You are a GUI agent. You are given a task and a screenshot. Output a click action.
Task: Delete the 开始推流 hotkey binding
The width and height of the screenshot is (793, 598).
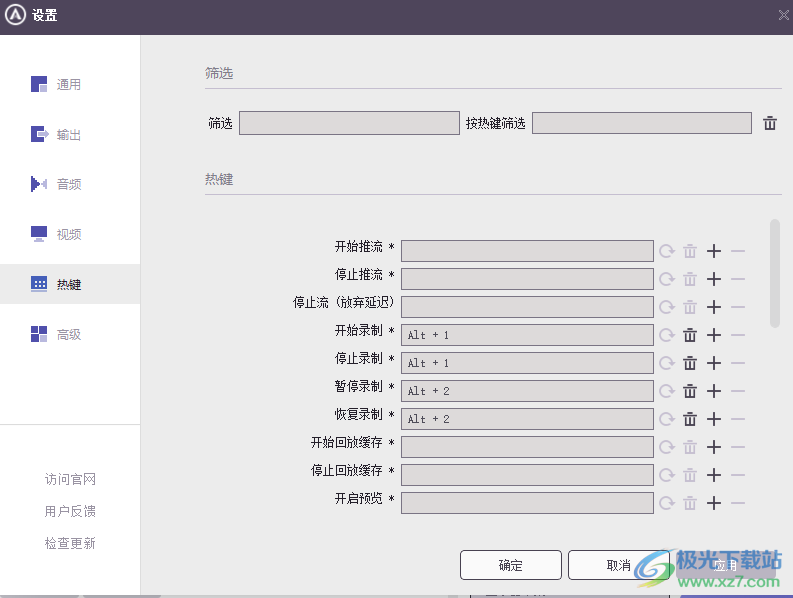pyautogui.click(x=690, y=251)
